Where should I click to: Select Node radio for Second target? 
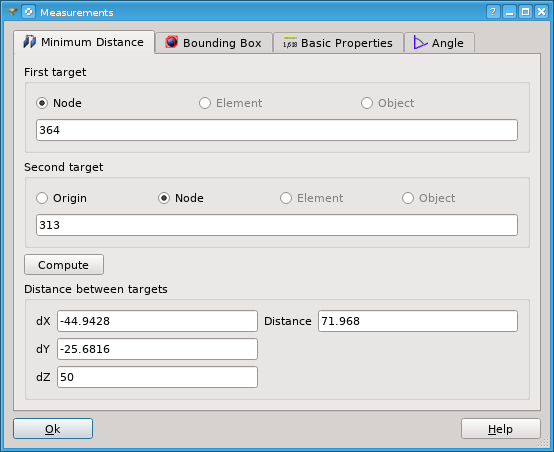click(x=164, y=198)
